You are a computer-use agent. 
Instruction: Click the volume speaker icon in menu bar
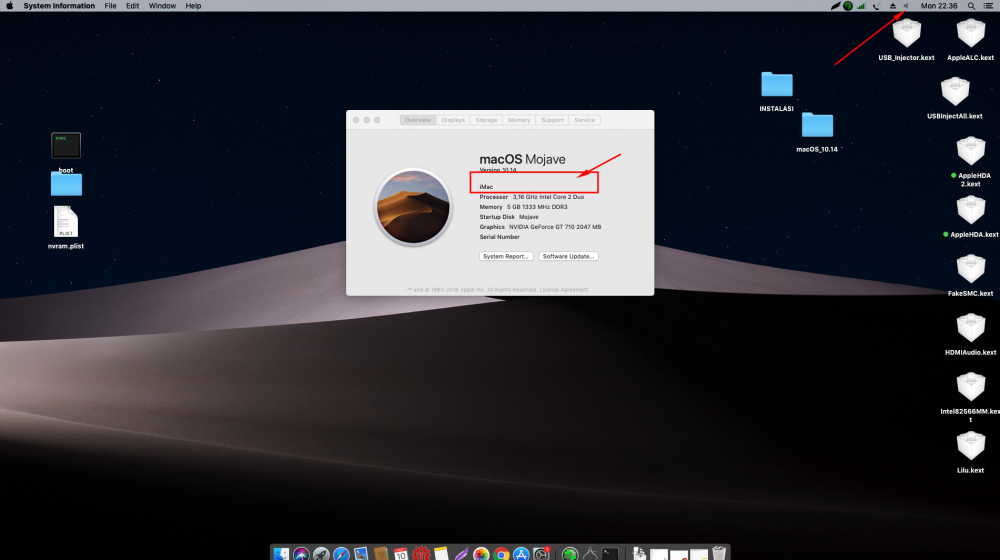coord(906,6)
